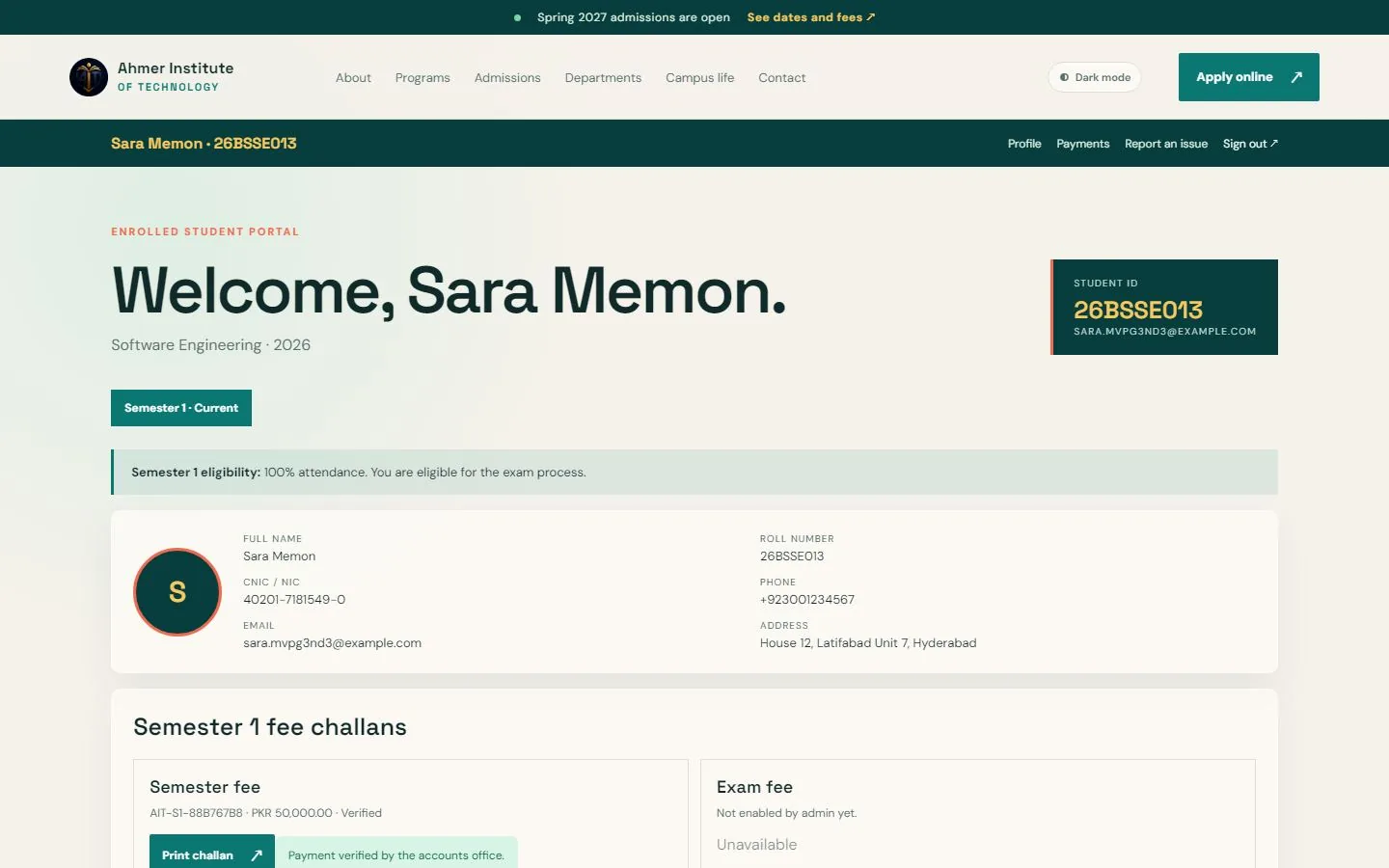The height and width of the screenshot is (868, 1389).
Task: Click the yellow student ID '26BSSE013' in the card
Action: (x=1138, y=310)
